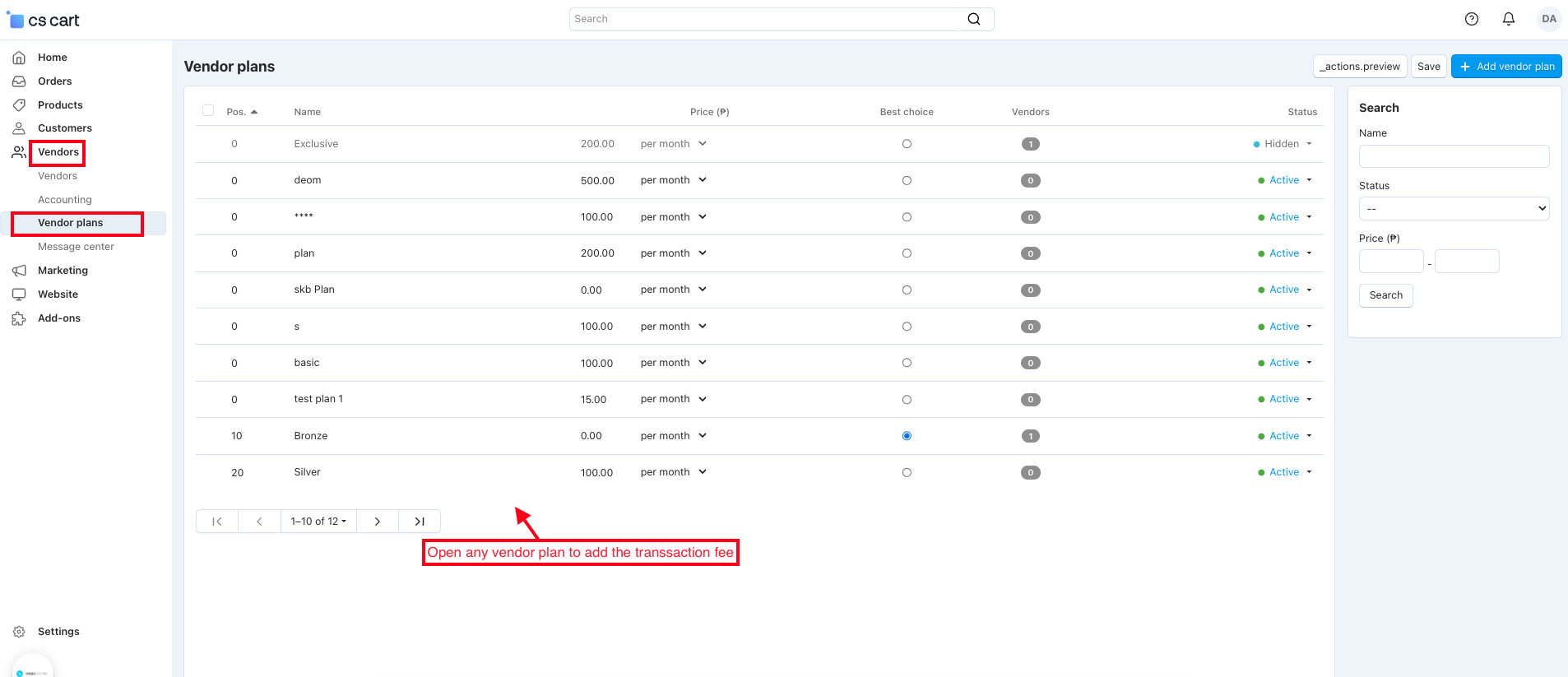Click the Products tag icon
Screen dimensions: 1568x677
click(19, 105)
